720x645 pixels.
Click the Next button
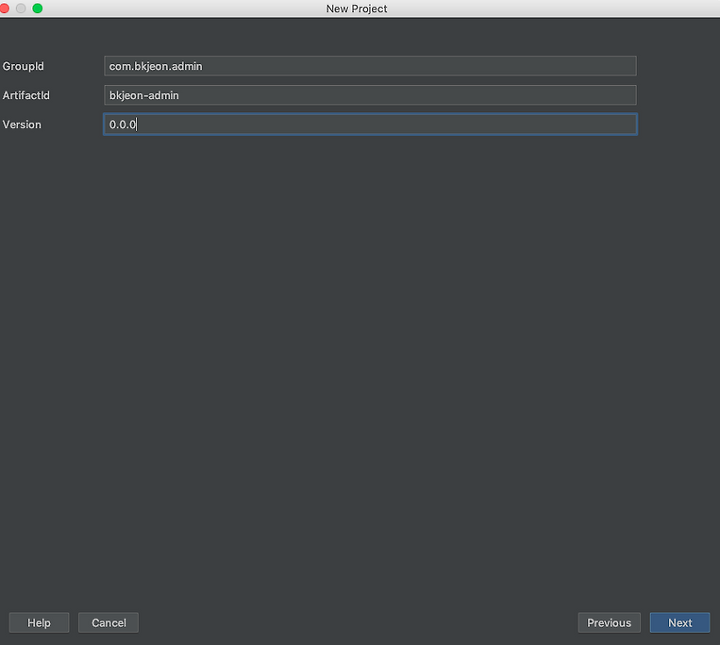click(680, 623)
